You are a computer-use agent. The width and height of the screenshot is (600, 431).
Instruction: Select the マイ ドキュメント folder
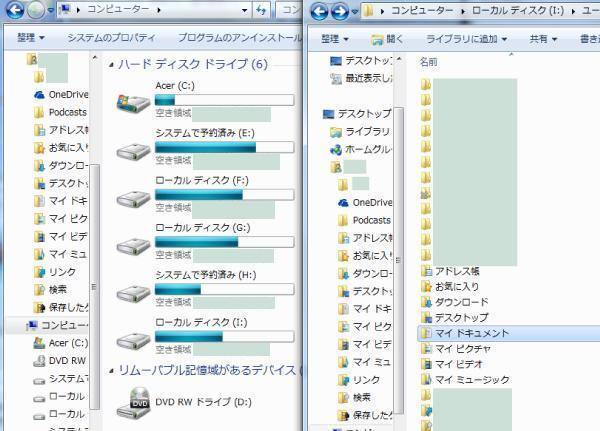(x=471, y=332)
